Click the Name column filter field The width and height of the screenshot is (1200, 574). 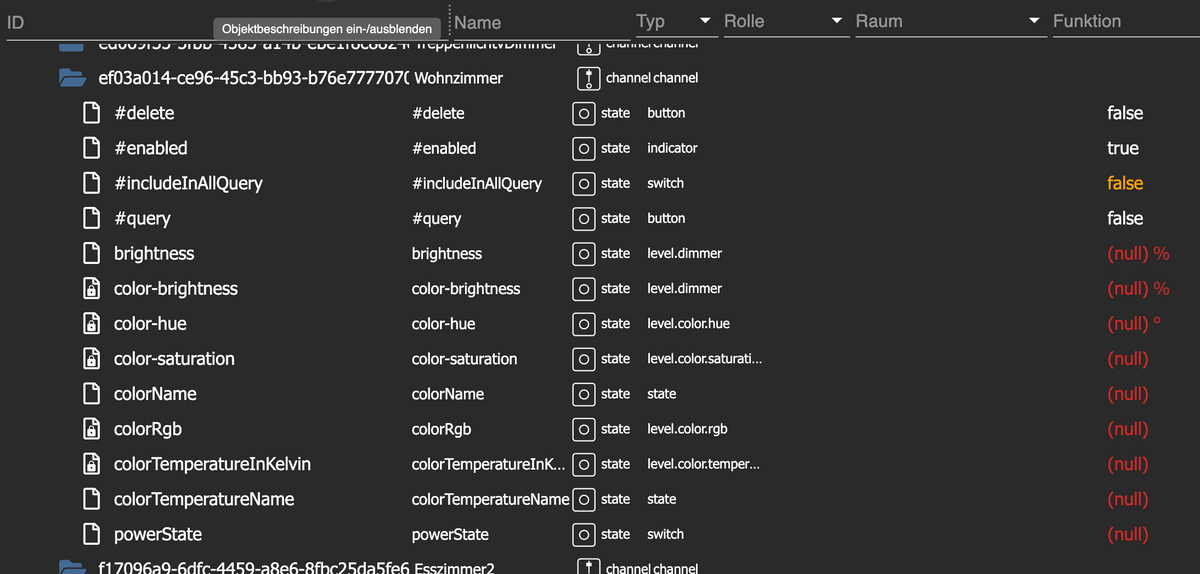[x=540, y=22]
